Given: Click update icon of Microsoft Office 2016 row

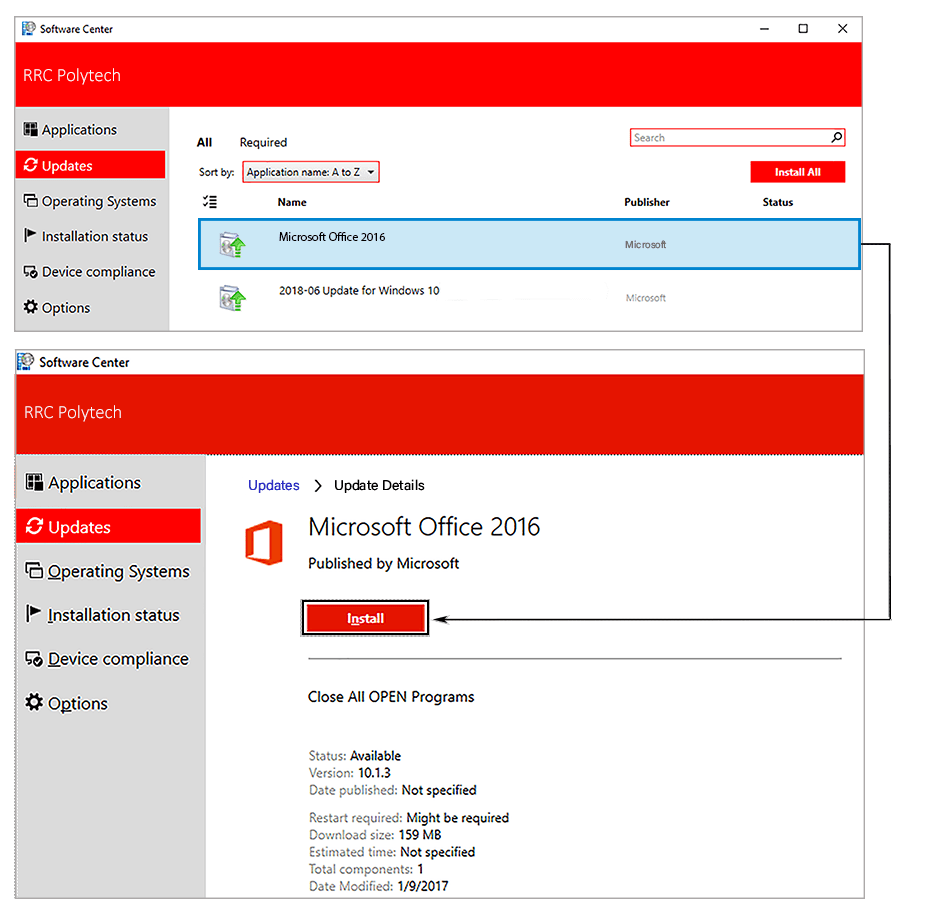Looking at the screenshot, I should [x=232, y=245].
